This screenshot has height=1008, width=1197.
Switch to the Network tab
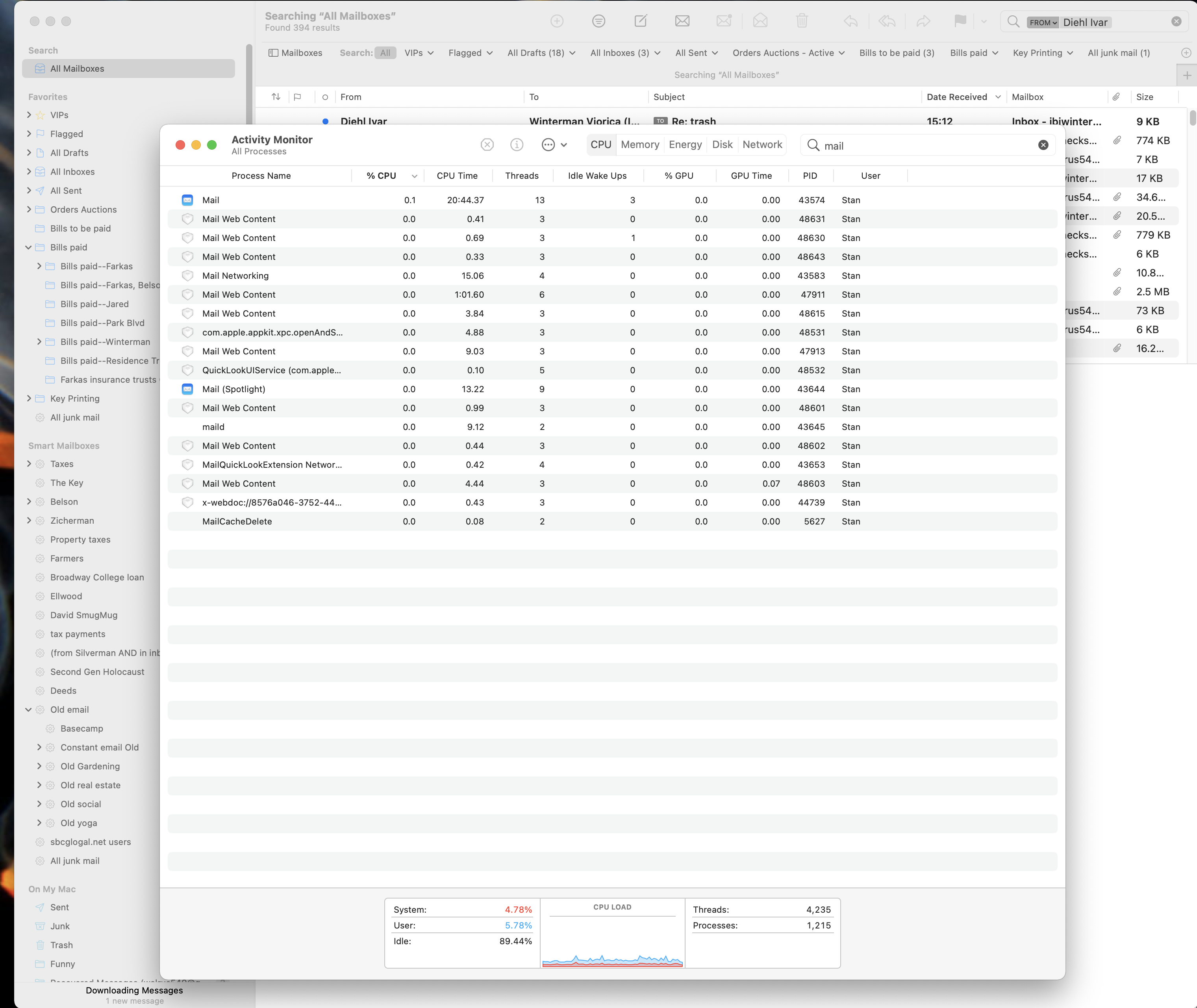click(x=762, y=145)
